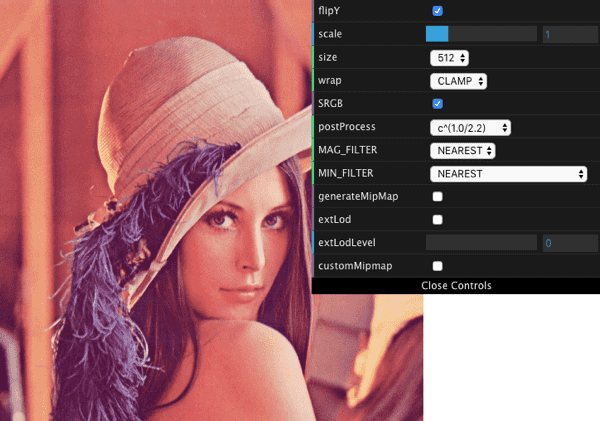This screenshot has width=600, height=421.
Task: Enable the generateMipMap checkbox
Action: tap(437, 196)
